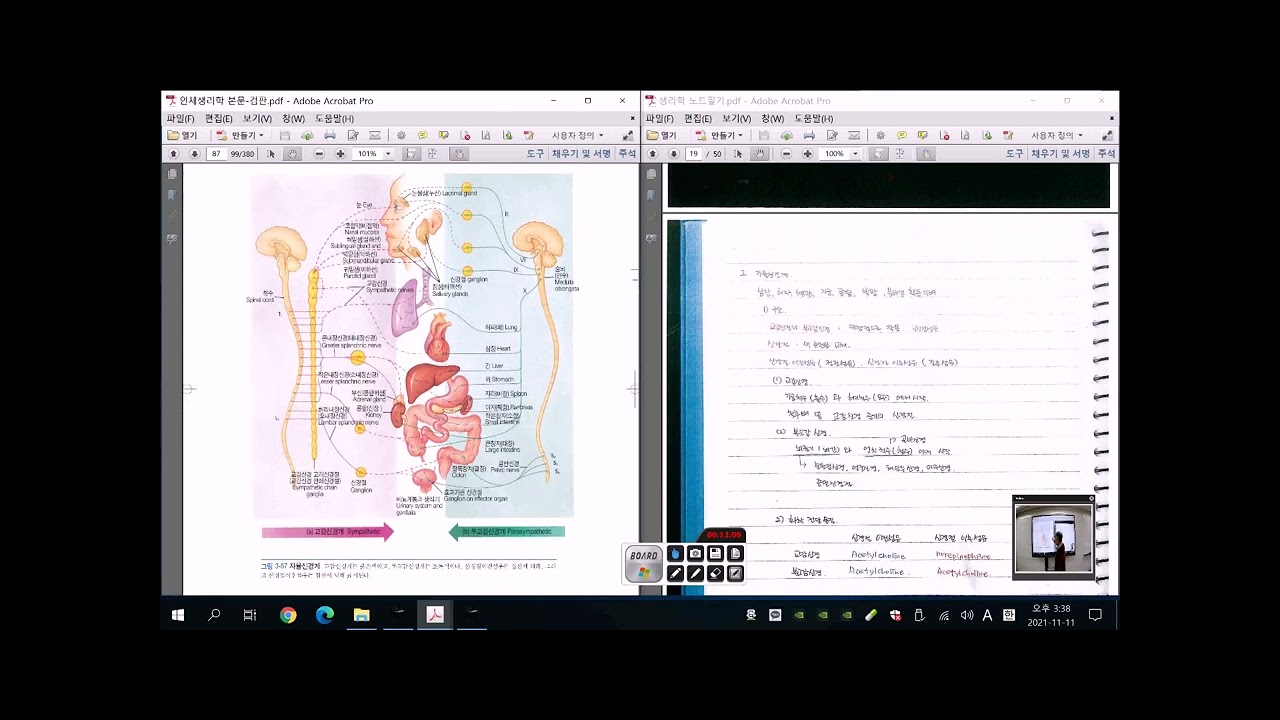Screen dimensions: 1280x720
Task: Open zoom level dropdown showing 101%
Action: point(387,154)
